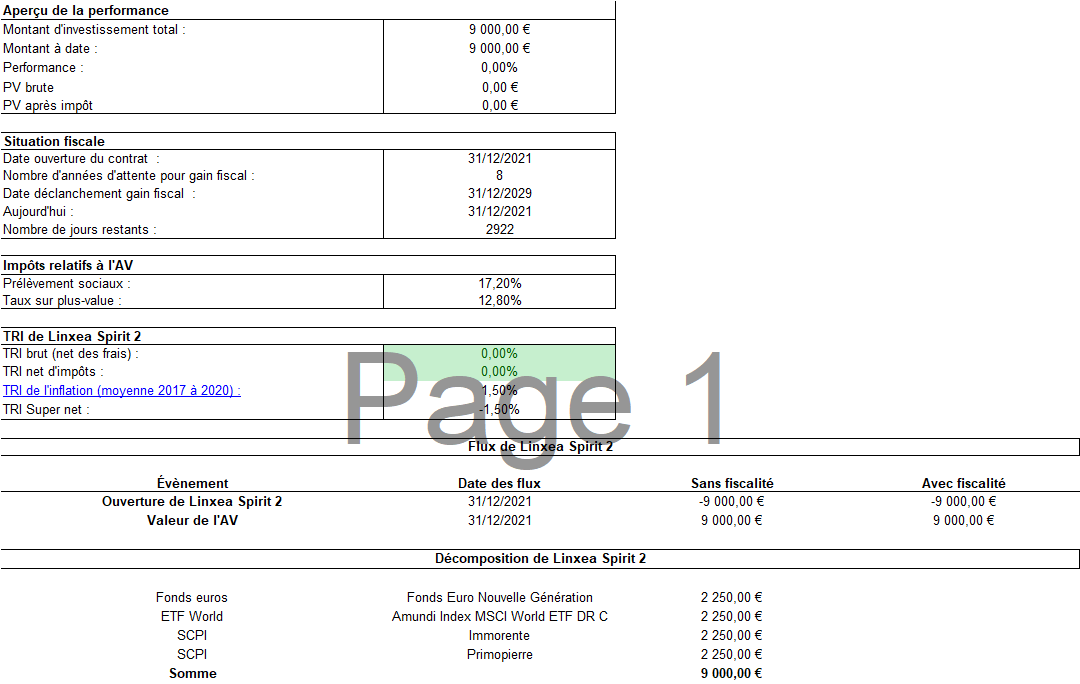Click the "Aujourd'hui :" label
This screenshot has height=684, width=1080.
tap(38, 211)
